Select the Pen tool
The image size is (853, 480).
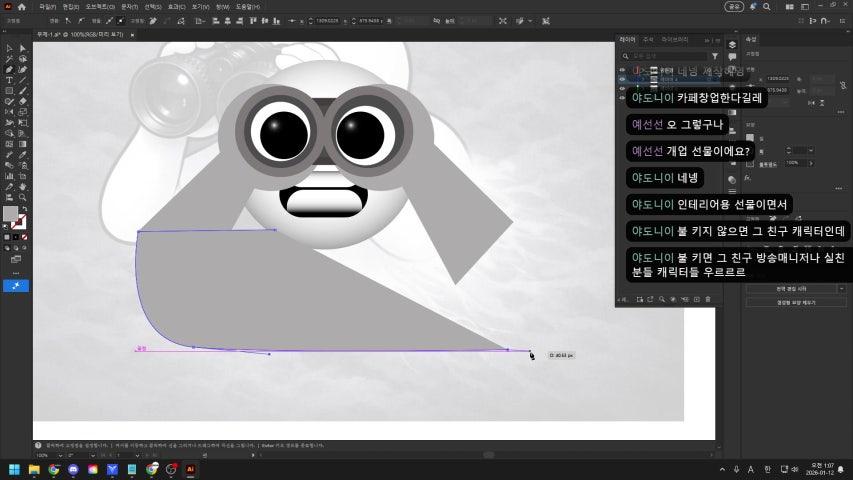[x=9, y=69]
